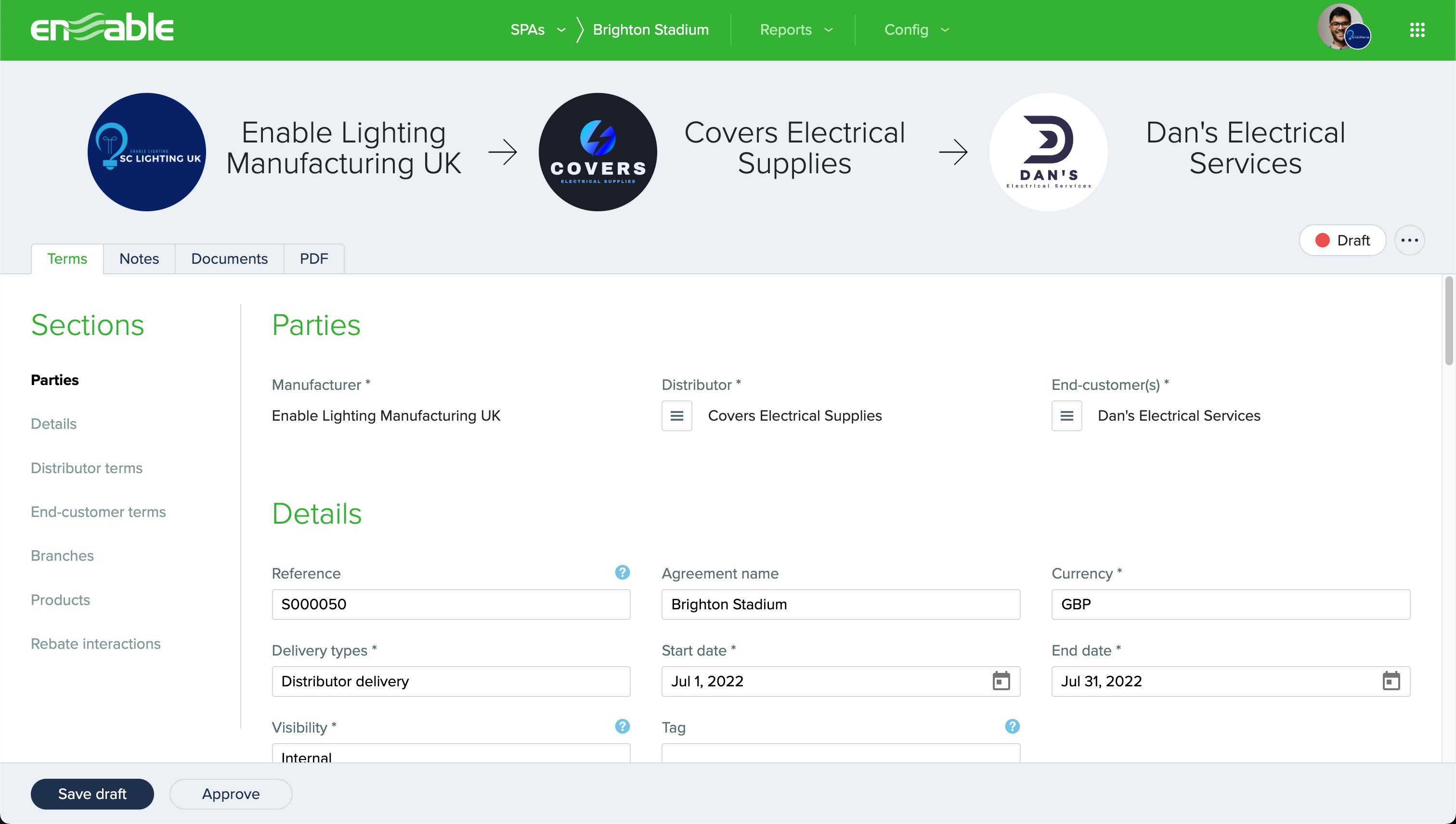
Task: Click the Brighton Stadium breadcrumb
Action: tap(650, 30)
